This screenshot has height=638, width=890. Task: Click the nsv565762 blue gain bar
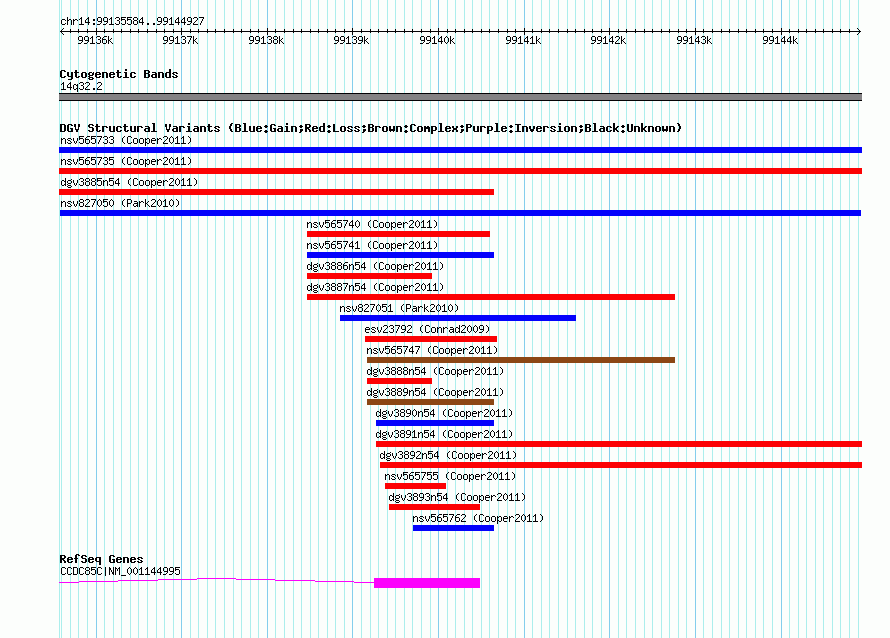pos(454,528)
